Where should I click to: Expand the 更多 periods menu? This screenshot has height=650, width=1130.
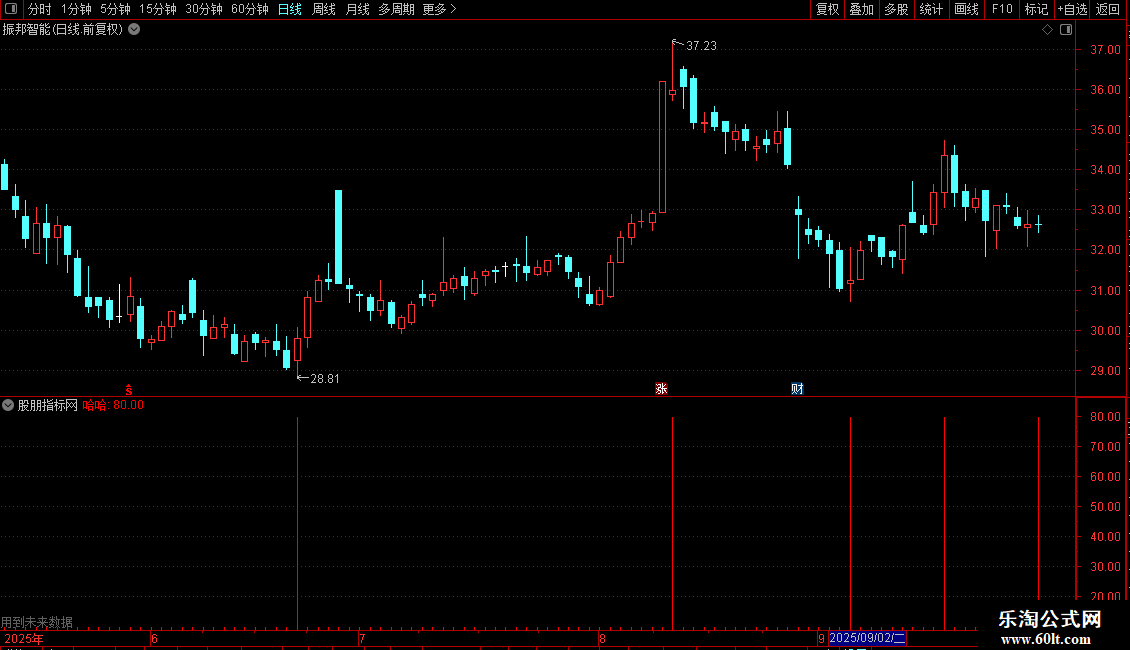440,9
